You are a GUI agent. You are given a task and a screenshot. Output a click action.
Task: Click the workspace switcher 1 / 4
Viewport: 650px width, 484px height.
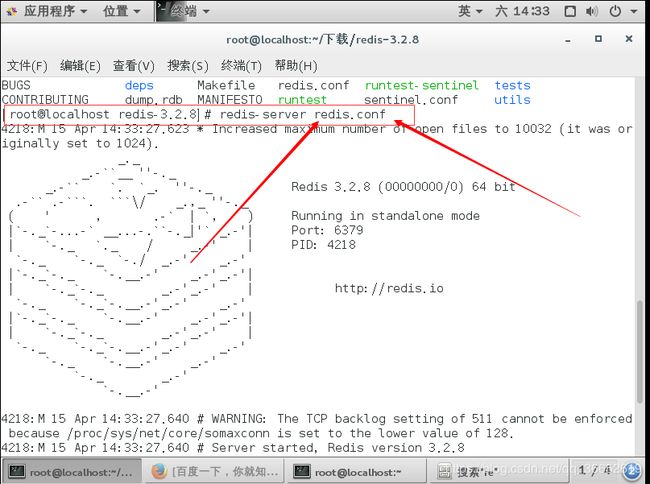click(x=594, y=471)
